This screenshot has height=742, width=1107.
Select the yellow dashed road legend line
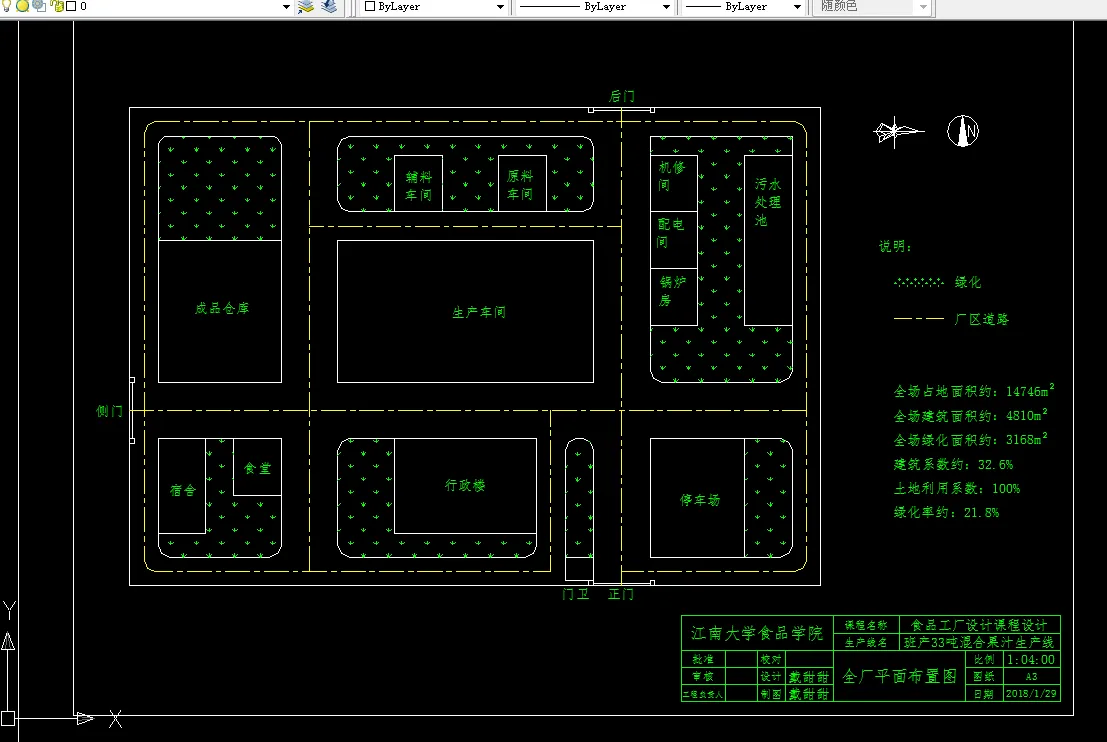918,318
